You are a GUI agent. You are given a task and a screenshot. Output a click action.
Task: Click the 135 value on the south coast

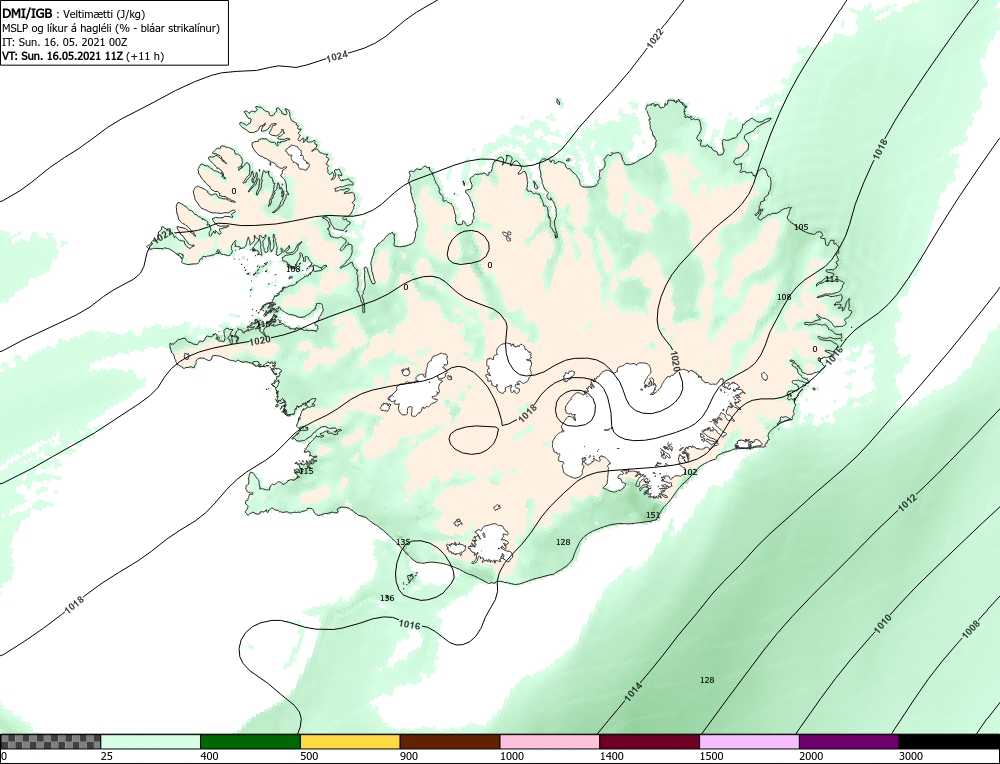(403, 543)
